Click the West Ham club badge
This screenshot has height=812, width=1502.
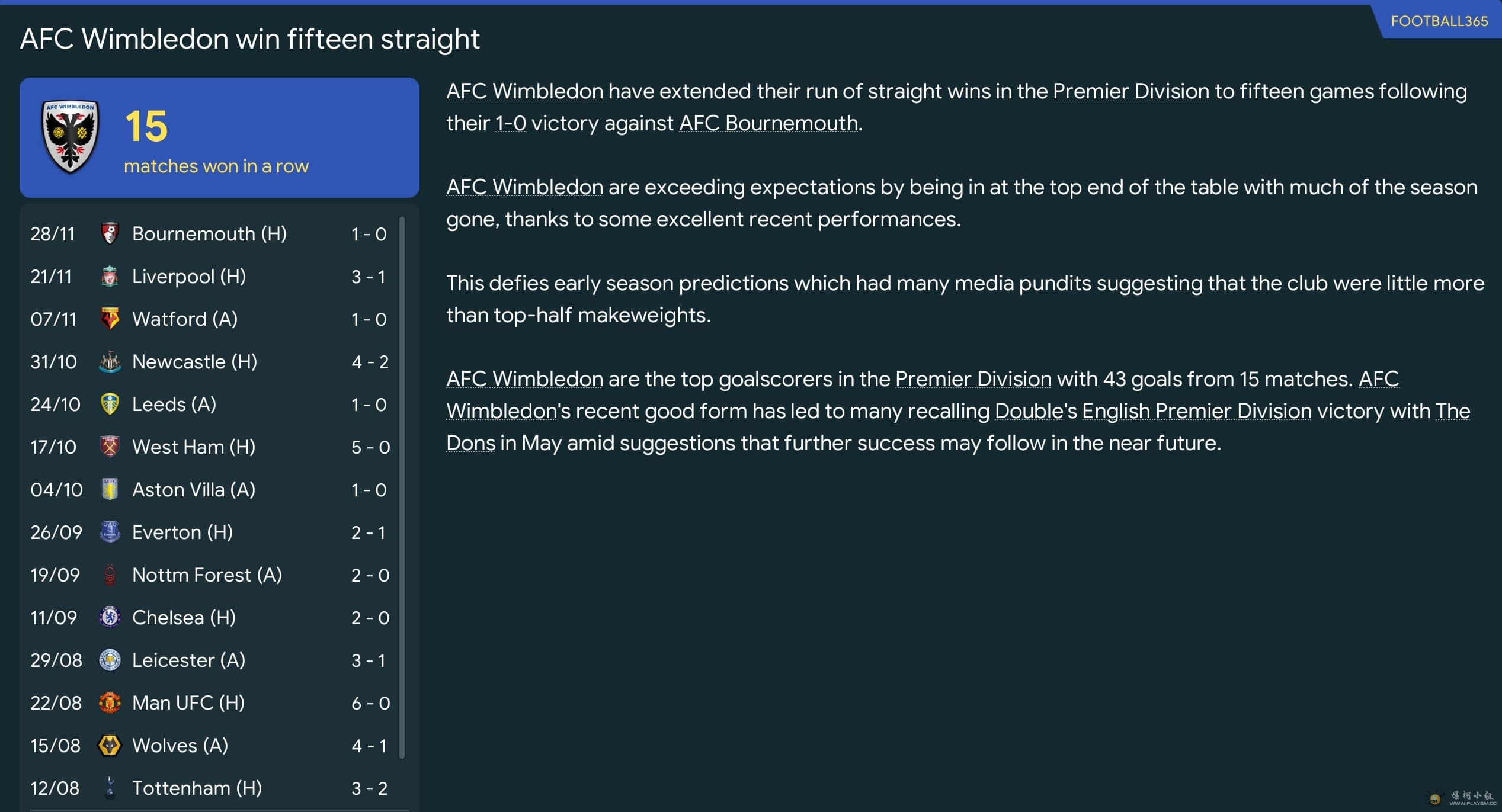tap(110, 447)
